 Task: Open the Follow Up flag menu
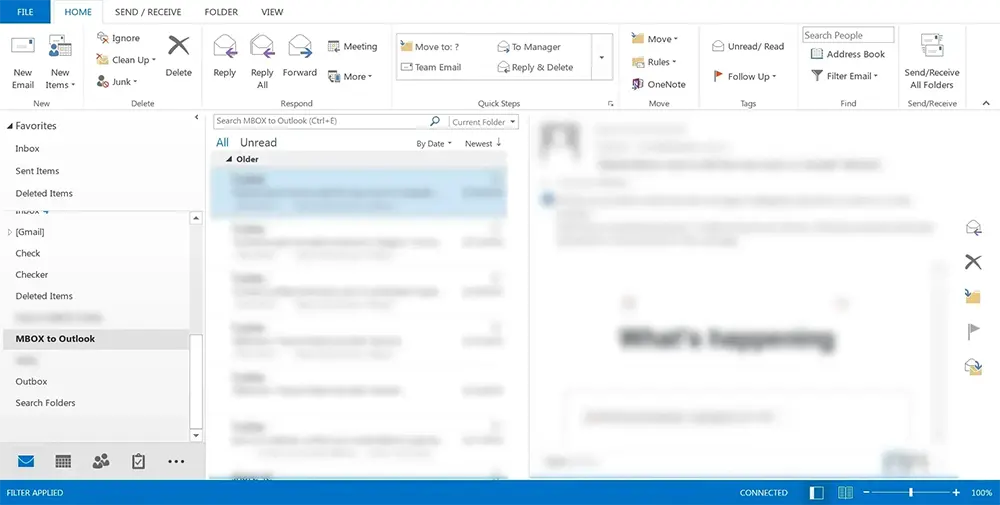tap(744, 77)
